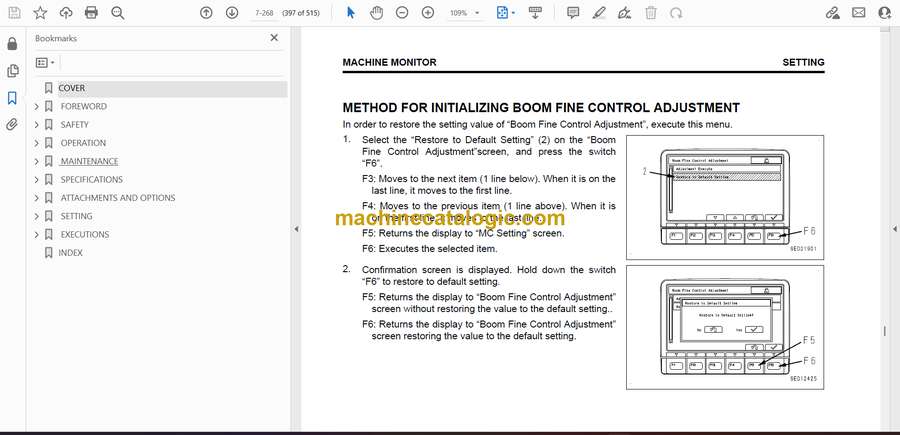Click the share link icon
The width and height of the screenshot is (900, 435).
point(832,13)
